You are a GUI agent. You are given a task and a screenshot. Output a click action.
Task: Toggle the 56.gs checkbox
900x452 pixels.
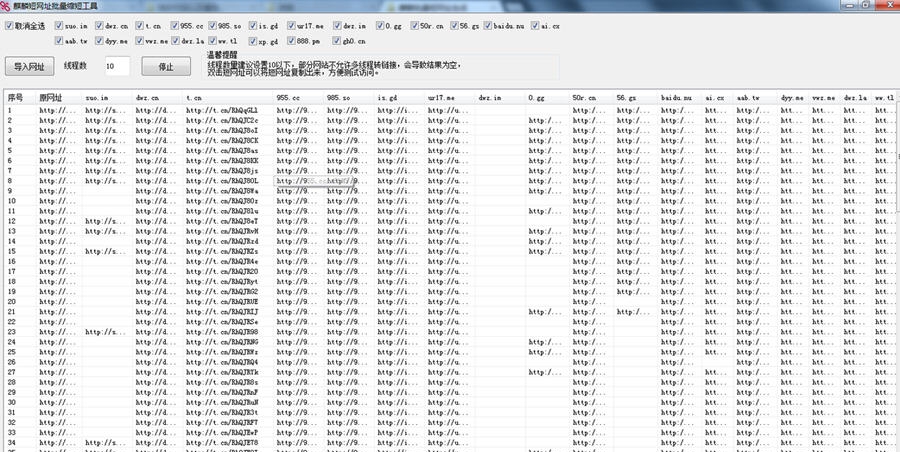pyautogui.click(x=454, y=26)
